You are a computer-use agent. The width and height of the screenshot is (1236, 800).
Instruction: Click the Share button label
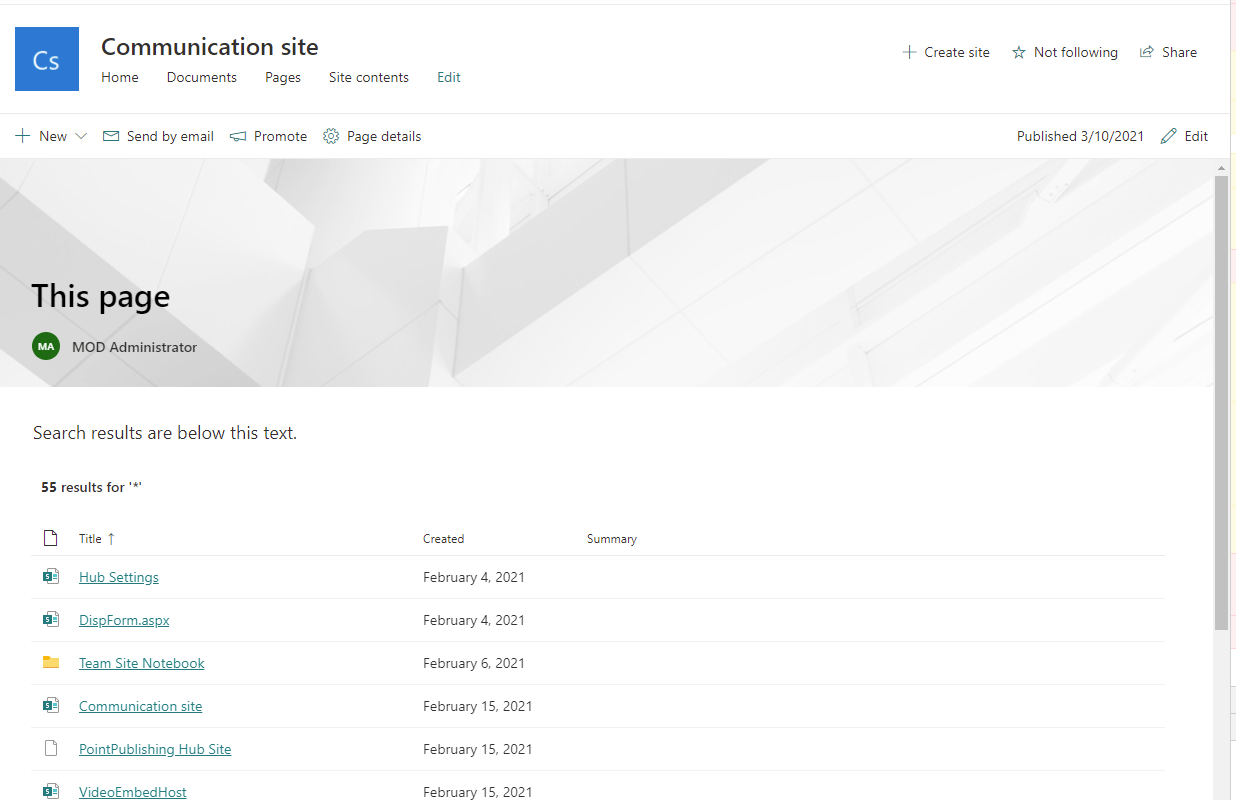pyautogui.click(x=1180, y=52)
